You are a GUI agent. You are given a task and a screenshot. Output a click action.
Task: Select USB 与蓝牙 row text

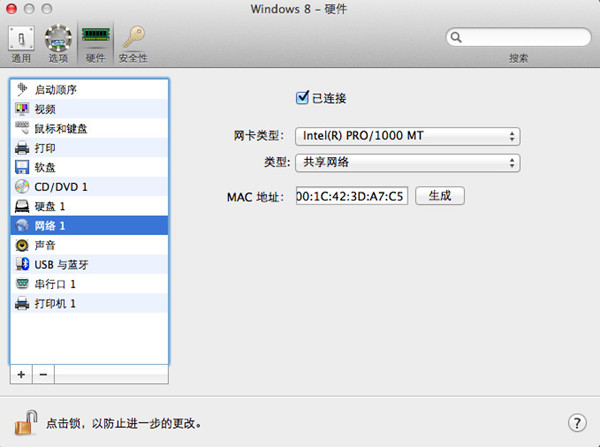[61, 265]
